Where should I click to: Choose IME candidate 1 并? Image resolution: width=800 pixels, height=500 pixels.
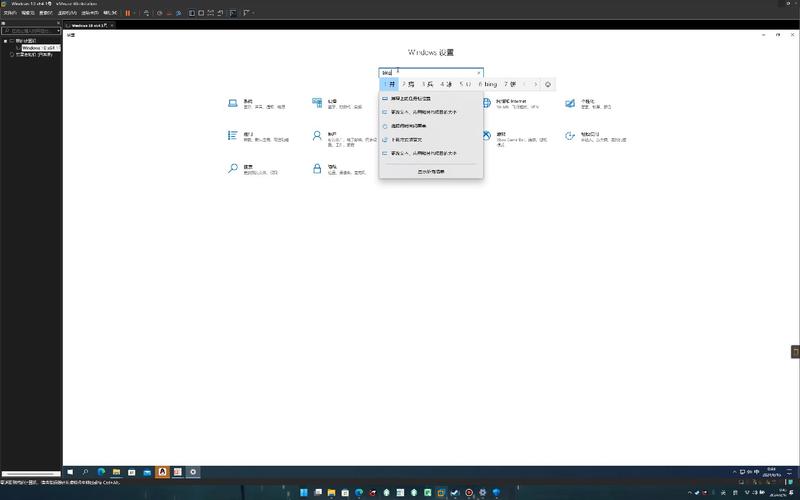389,84
